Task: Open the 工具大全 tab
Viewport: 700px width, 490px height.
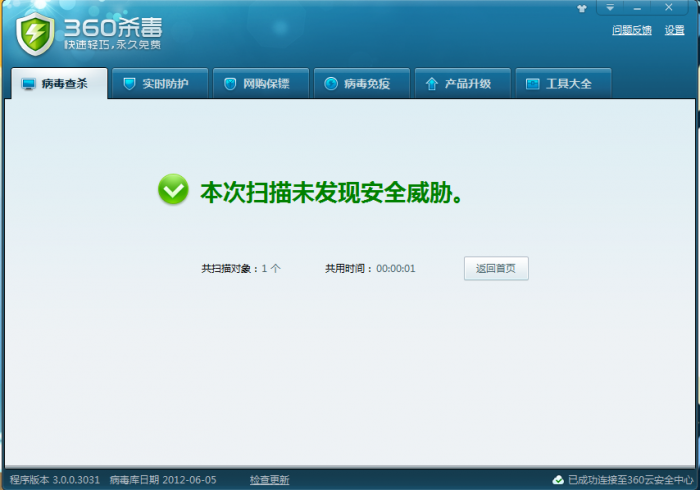Action: pyautogui.click(x=563, y=83)
